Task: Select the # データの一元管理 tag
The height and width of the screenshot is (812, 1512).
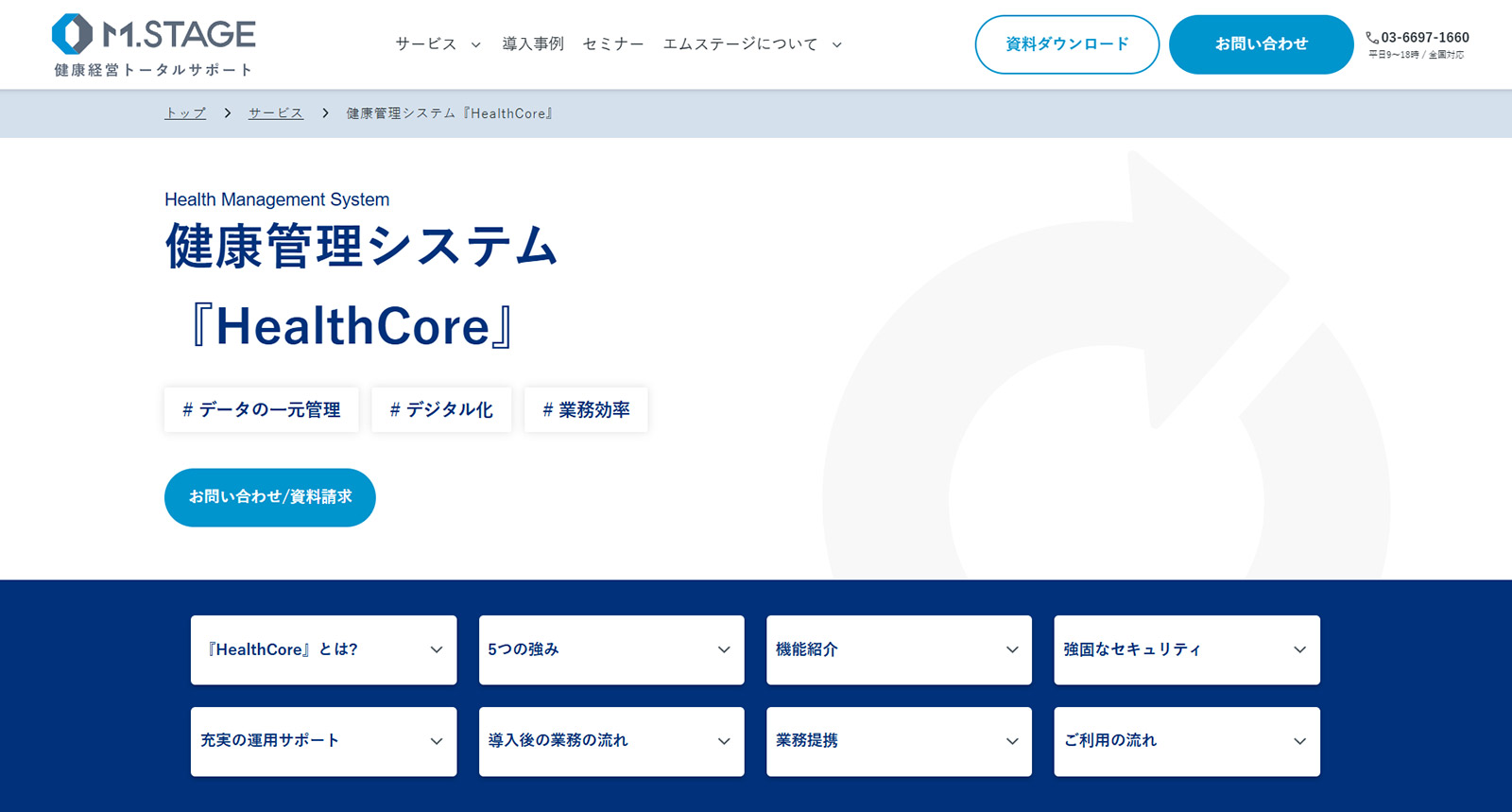Action: pyautogui.click(x=261, y=409)
